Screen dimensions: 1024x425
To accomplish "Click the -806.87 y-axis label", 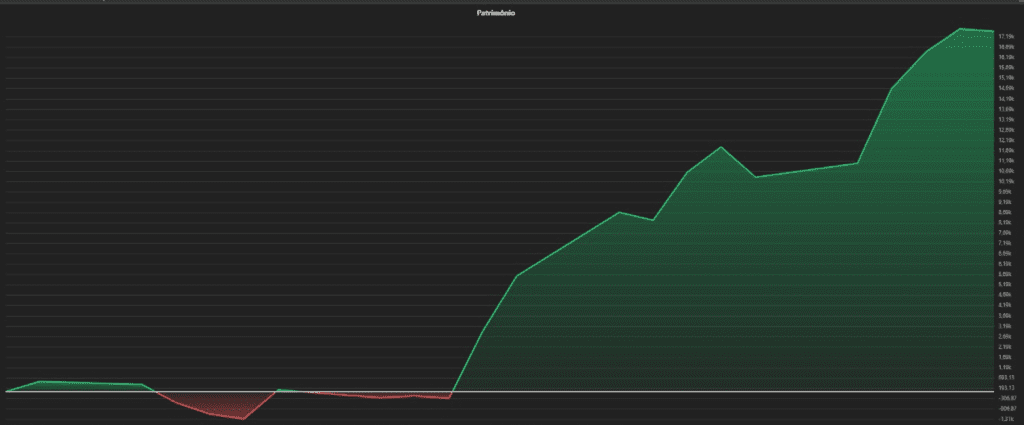I will tap(1006, 408).
